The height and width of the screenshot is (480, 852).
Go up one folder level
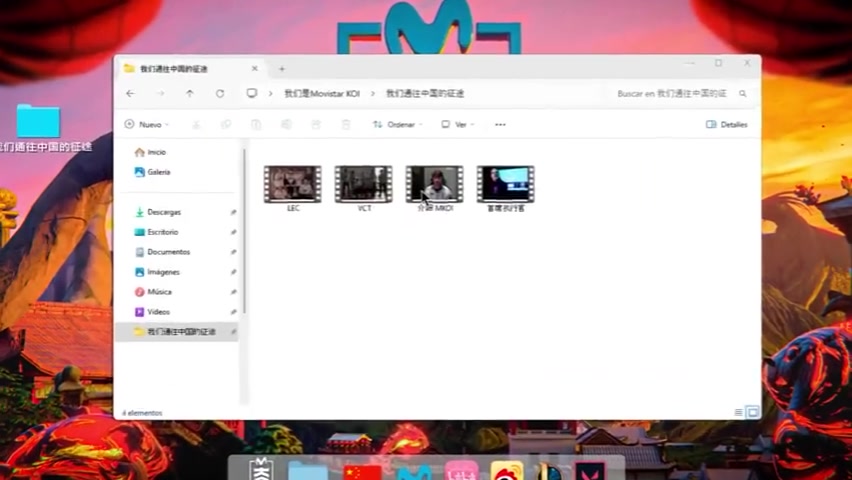190,93
